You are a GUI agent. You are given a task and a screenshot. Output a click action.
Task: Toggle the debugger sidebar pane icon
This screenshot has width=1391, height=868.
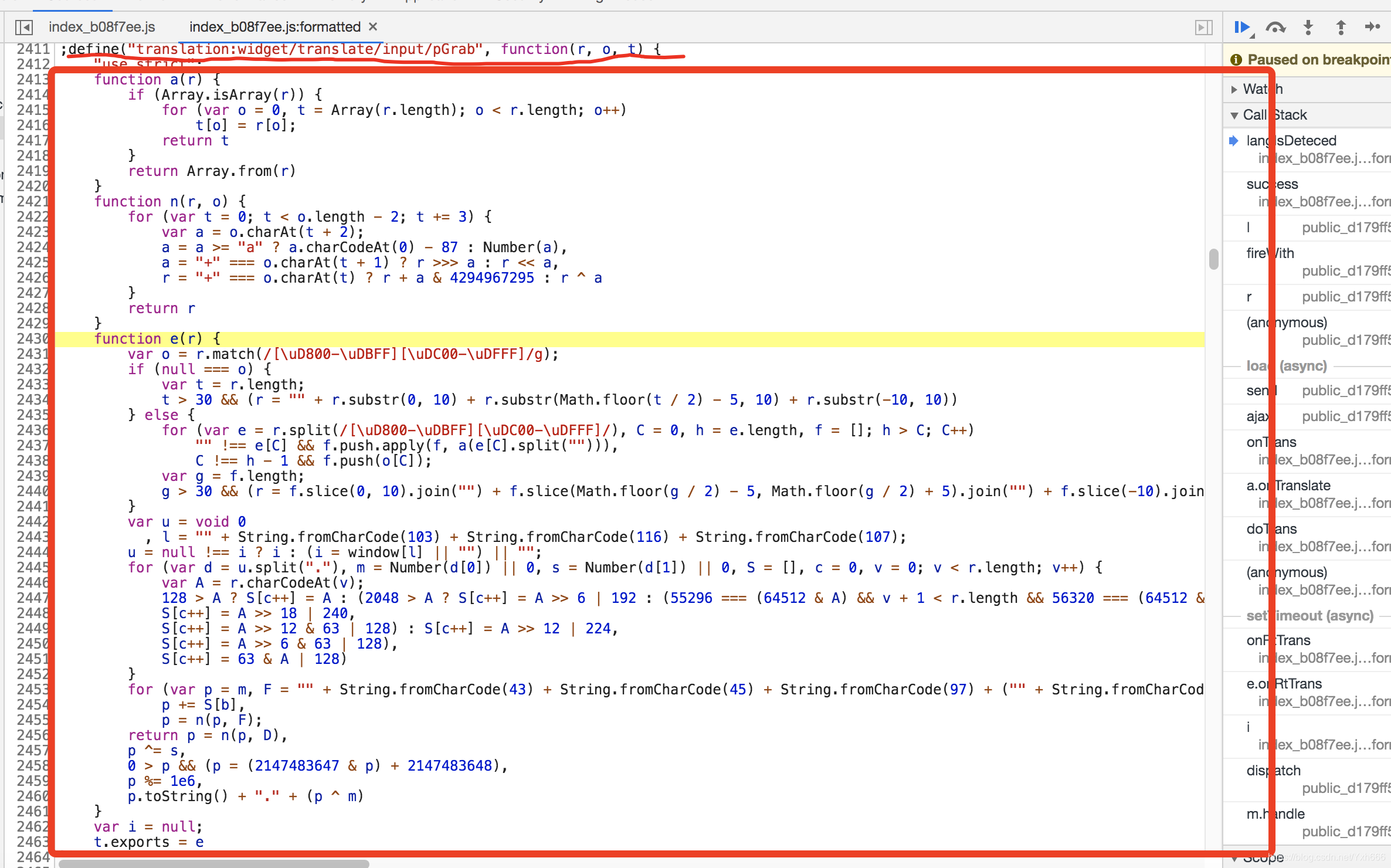[1203, 27]
